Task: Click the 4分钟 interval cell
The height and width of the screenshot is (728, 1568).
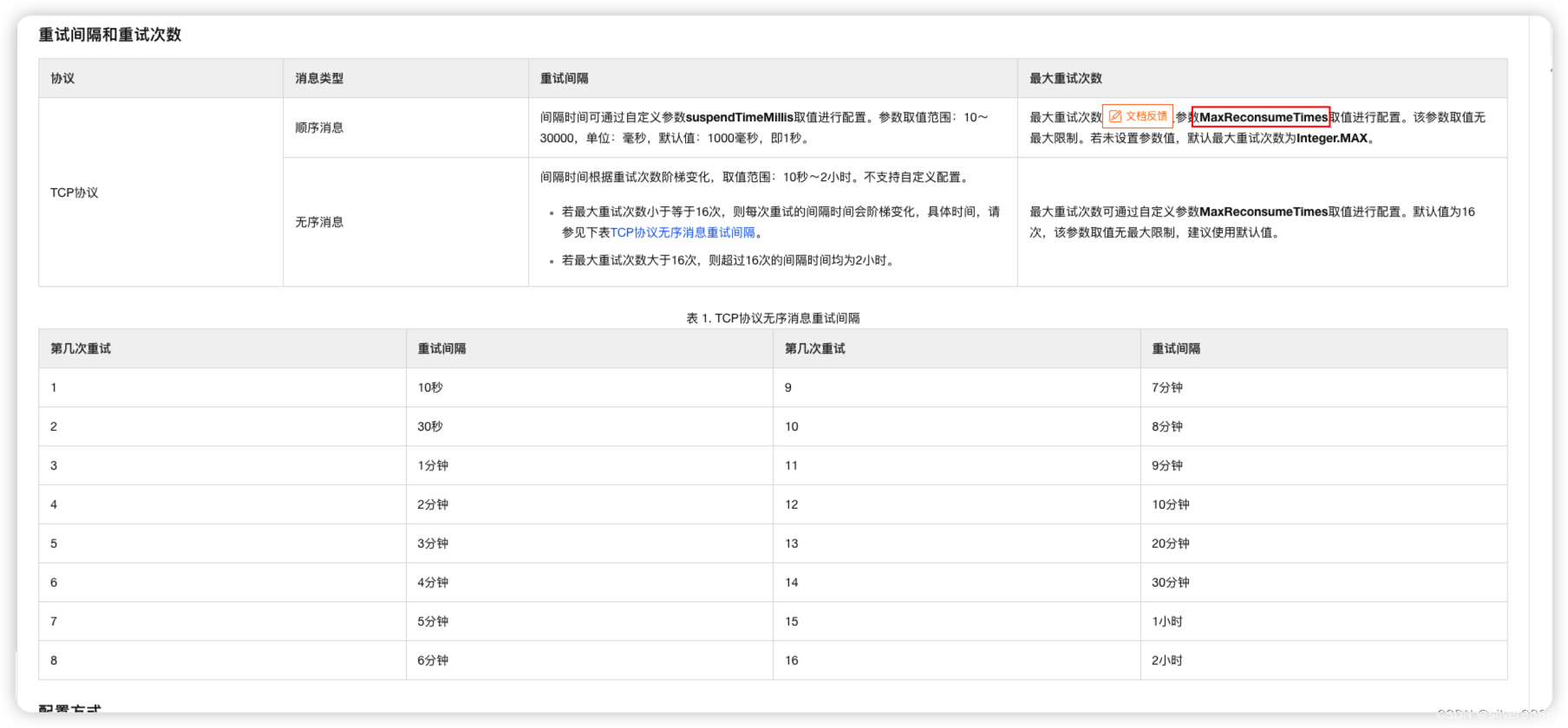Action: coord(589,582)
